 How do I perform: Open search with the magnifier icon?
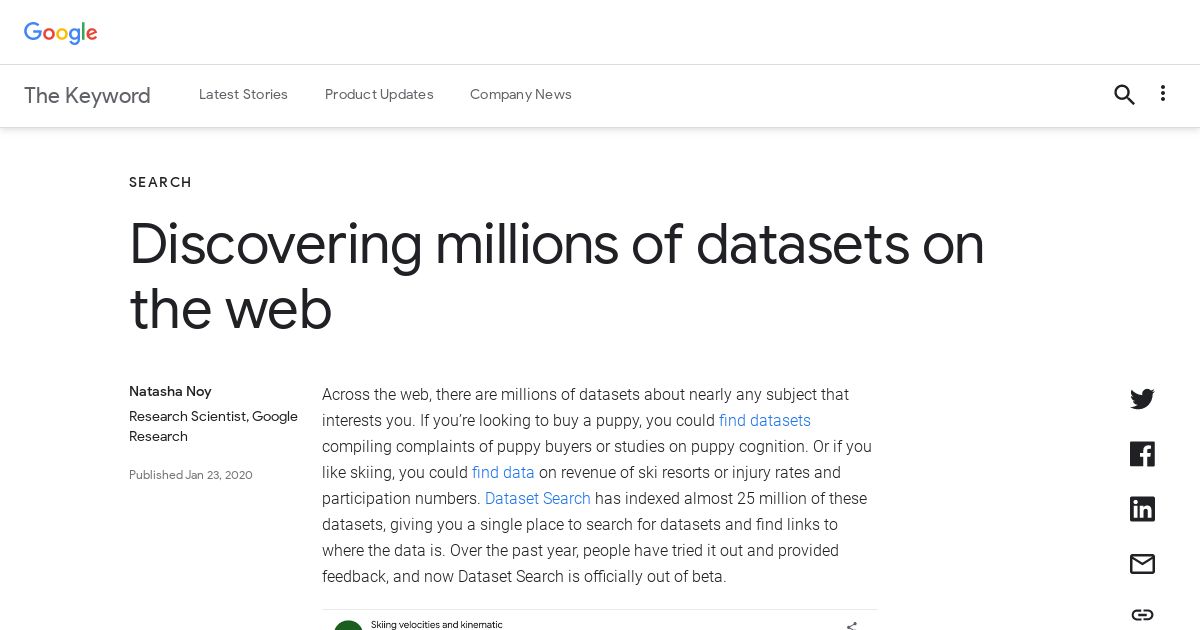(1124, 95)
